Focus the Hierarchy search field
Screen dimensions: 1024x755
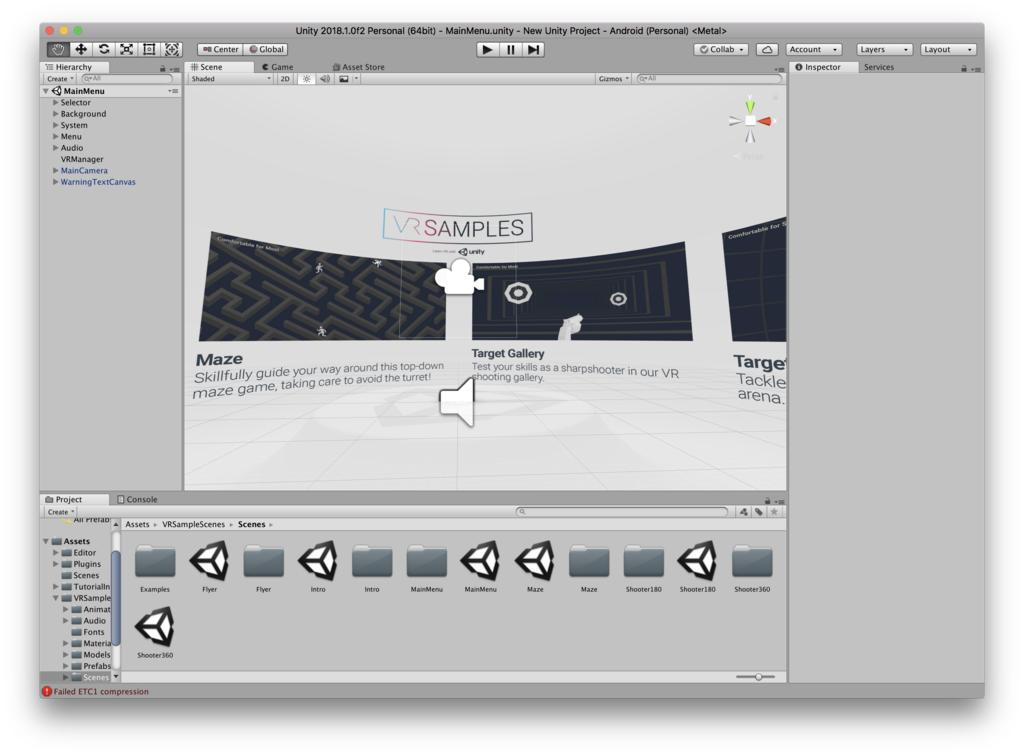pos(127,79)
